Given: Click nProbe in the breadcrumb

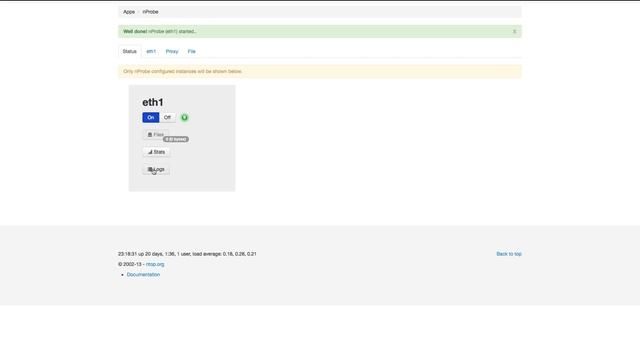Looking at the screenshot, I should [150, 12].
